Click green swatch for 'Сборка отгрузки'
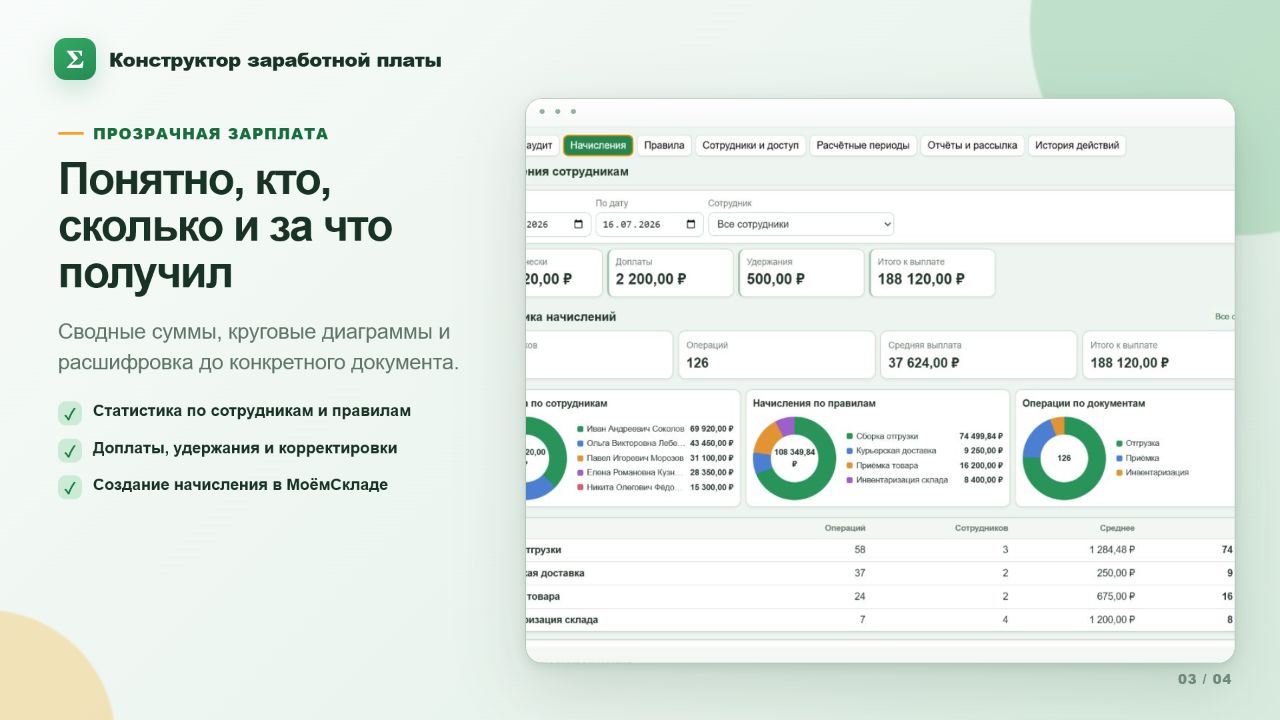 click(850, 436)
